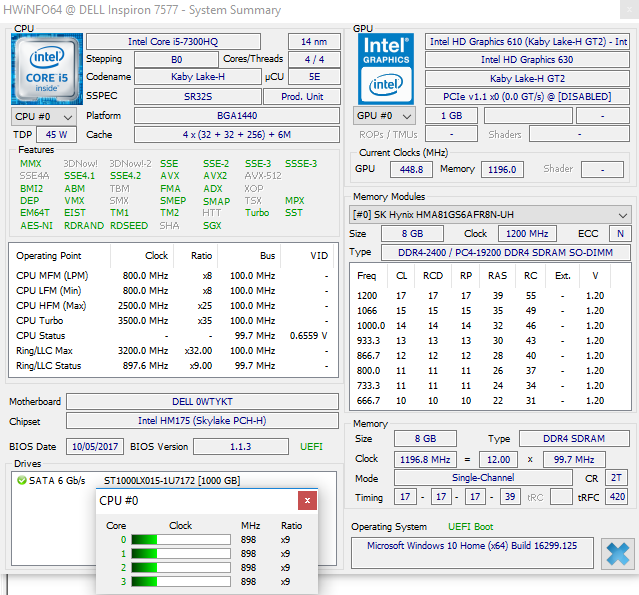Select the ST1000LX015-1U7172 drive entry
This screenshot has height=595, width=639.
coord(172,480)
